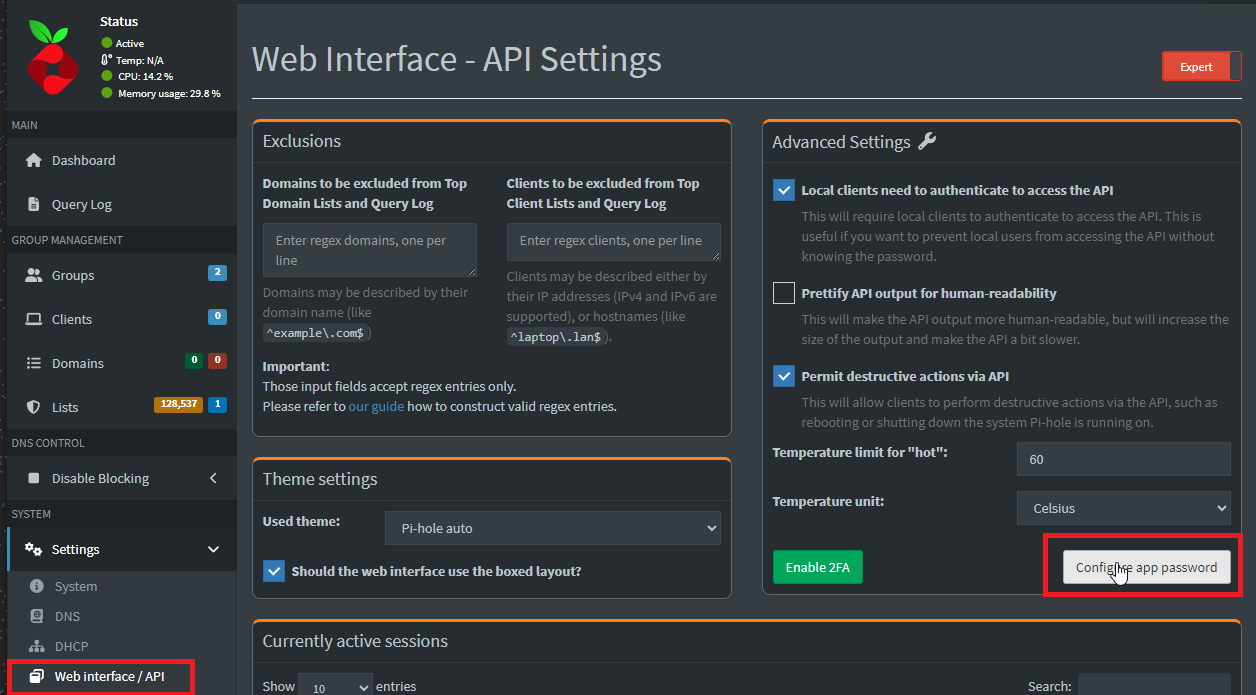Uncheck local clients need to authenticate checkbox

click(784, 190)
